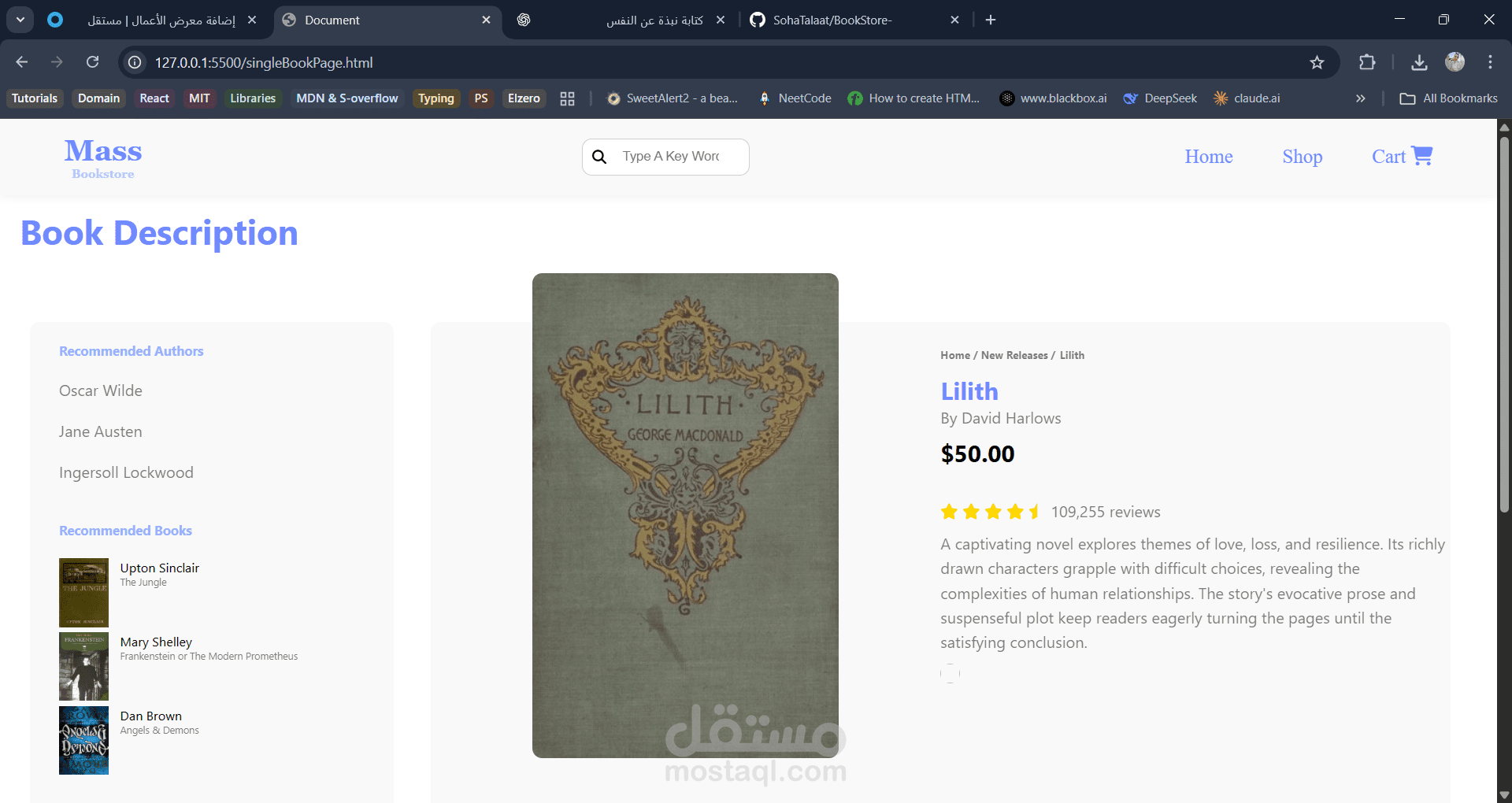Click the Upton Sinclair recommended book title

[x=159, y=568]
